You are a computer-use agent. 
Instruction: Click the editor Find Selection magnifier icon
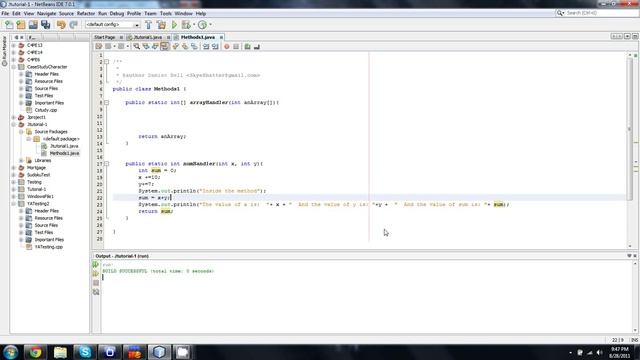coord(136,47)
